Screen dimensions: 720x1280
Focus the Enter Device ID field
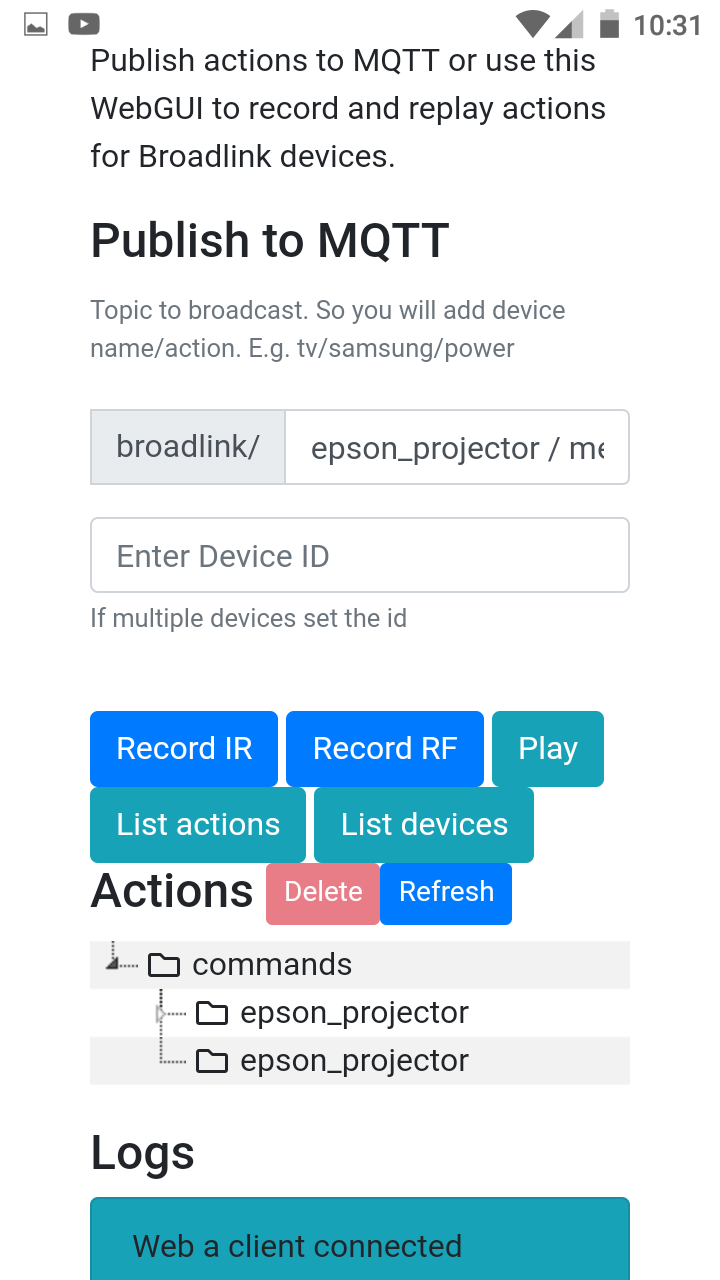pos(360,555)
